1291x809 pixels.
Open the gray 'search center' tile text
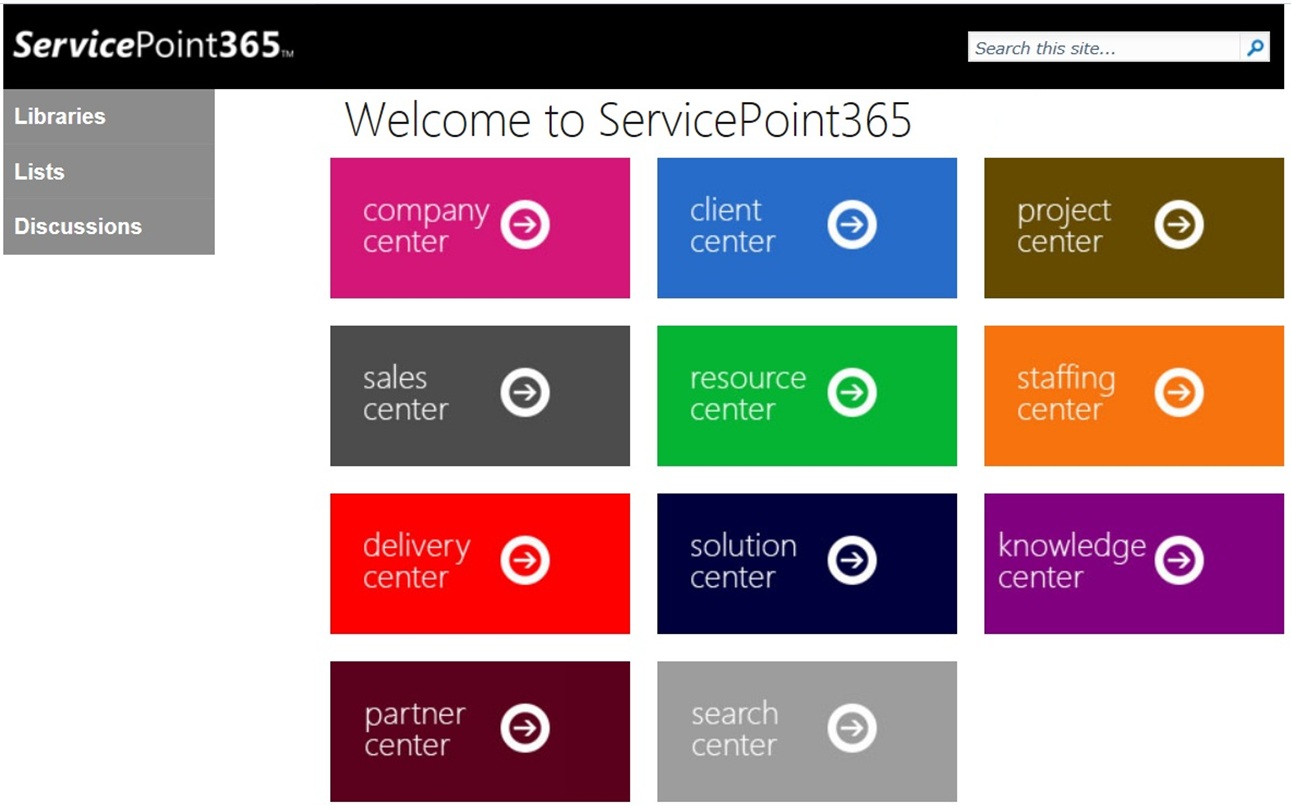[x=734, y=729]
